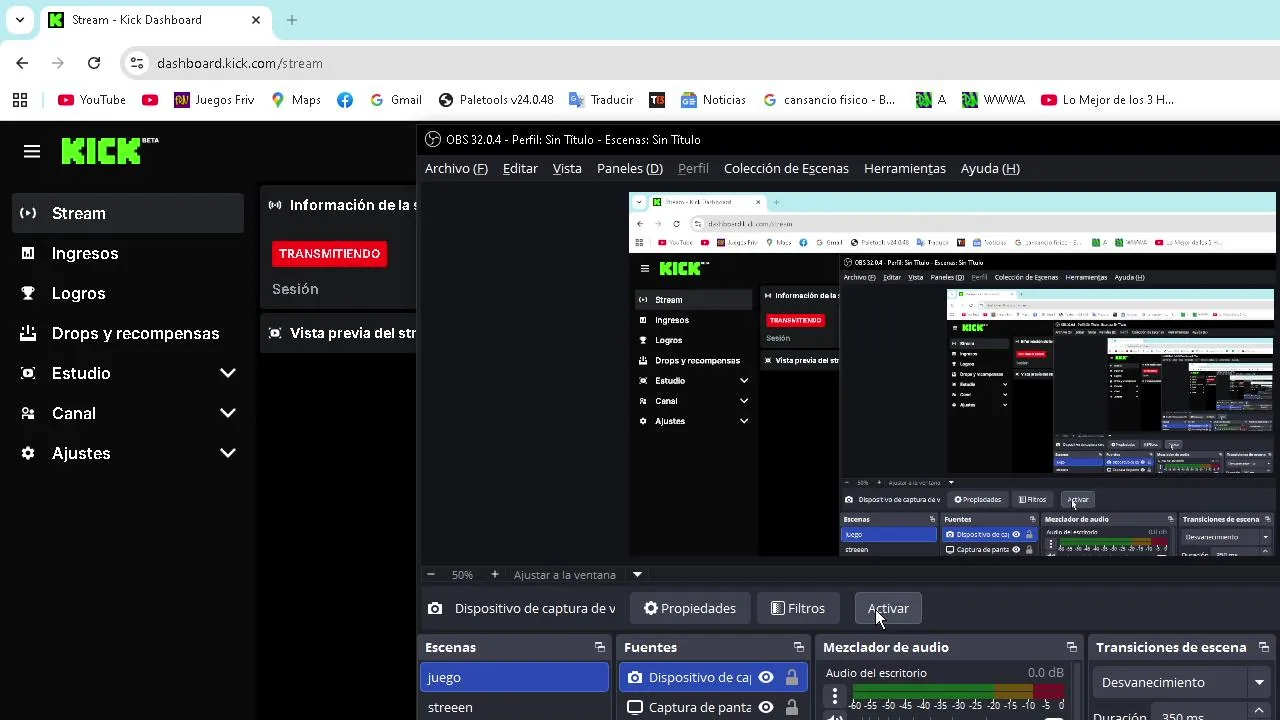Zoom in the OBS preview (plus)
The width and height of the screenshot is (1280, 720).
pos(494,574)
